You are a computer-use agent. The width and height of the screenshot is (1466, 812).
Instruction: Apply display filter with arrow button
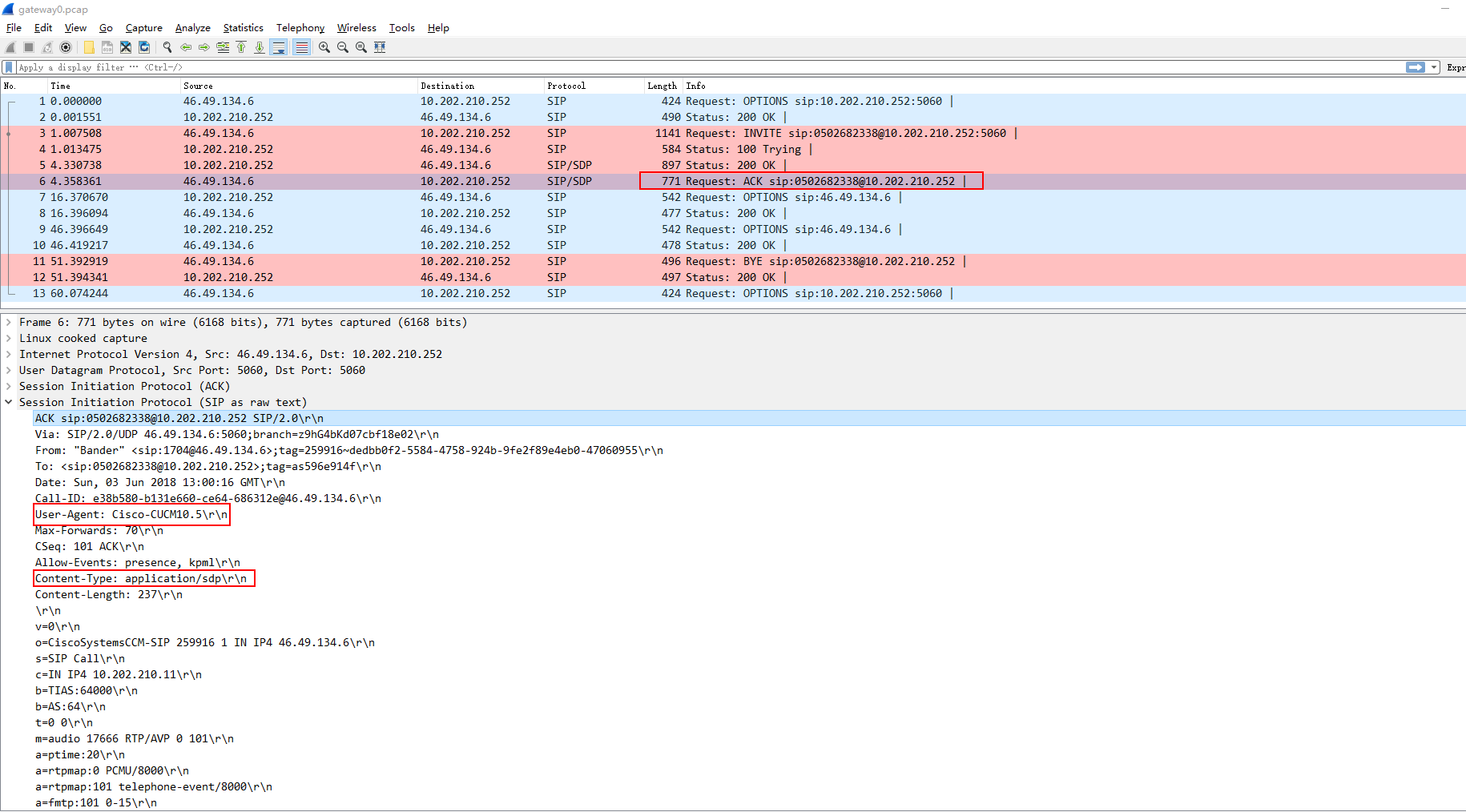1416,67
